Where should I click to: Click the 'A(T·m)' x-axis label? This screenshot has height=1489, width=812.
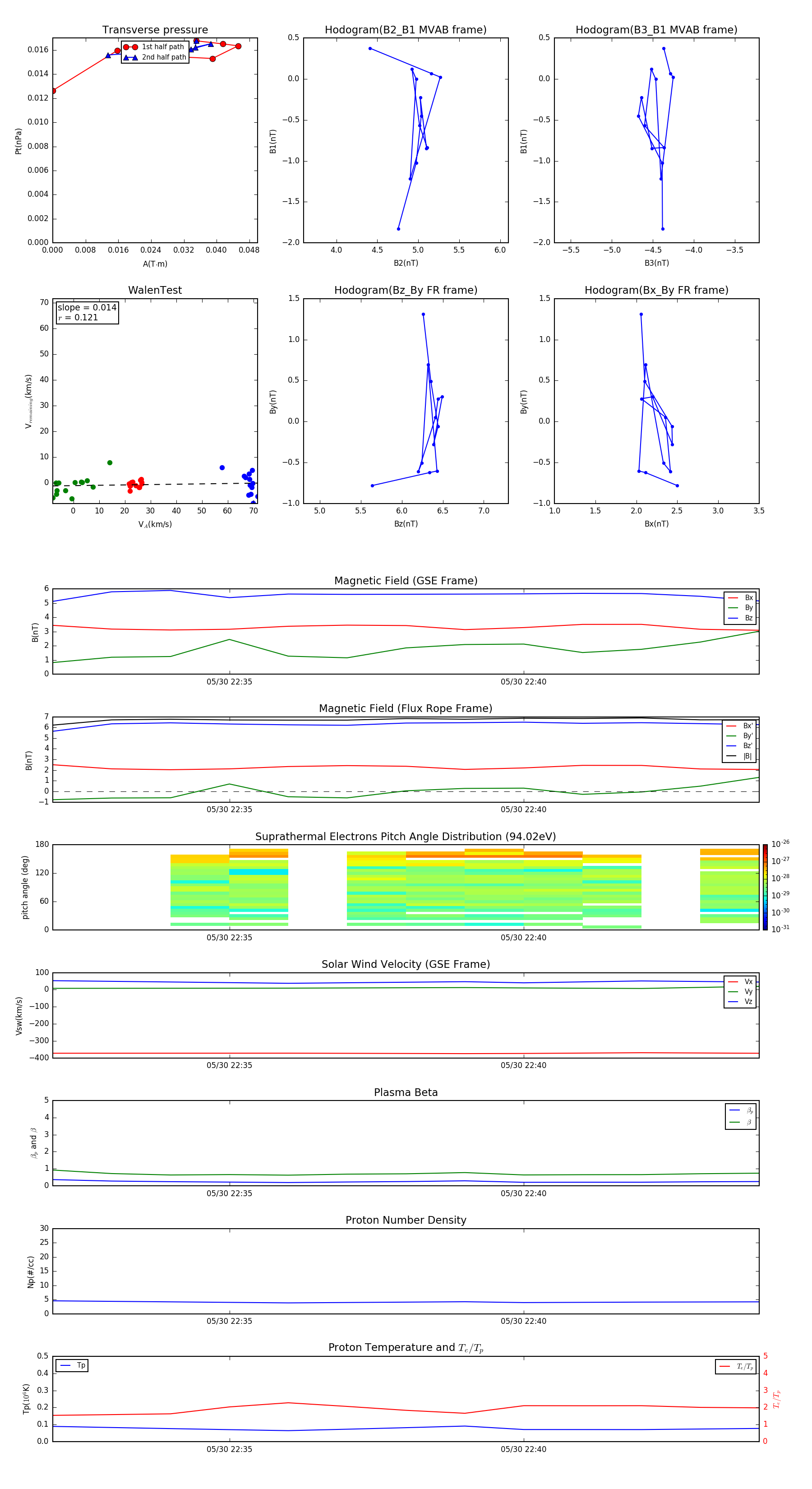[155, 264]
